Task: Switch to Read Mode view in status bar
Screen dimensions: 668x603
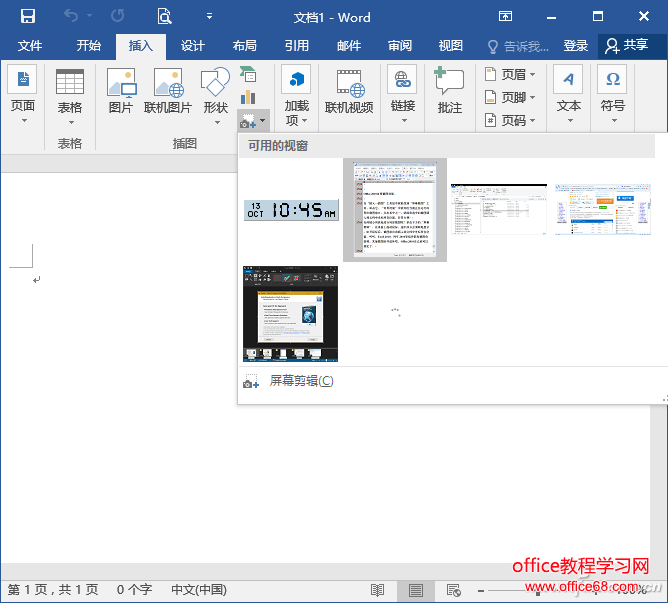Action: point(377,590)
